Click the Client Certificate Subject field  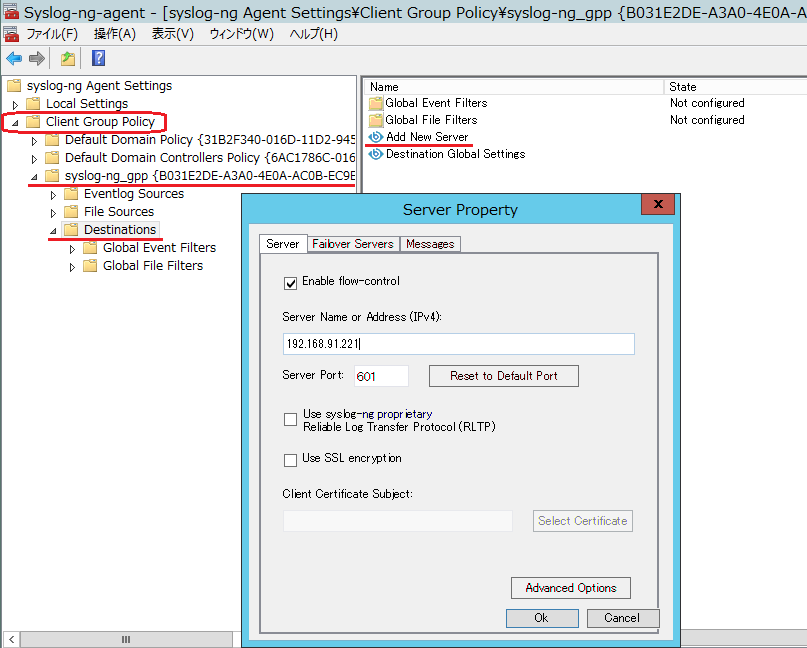tap(397, 521)
